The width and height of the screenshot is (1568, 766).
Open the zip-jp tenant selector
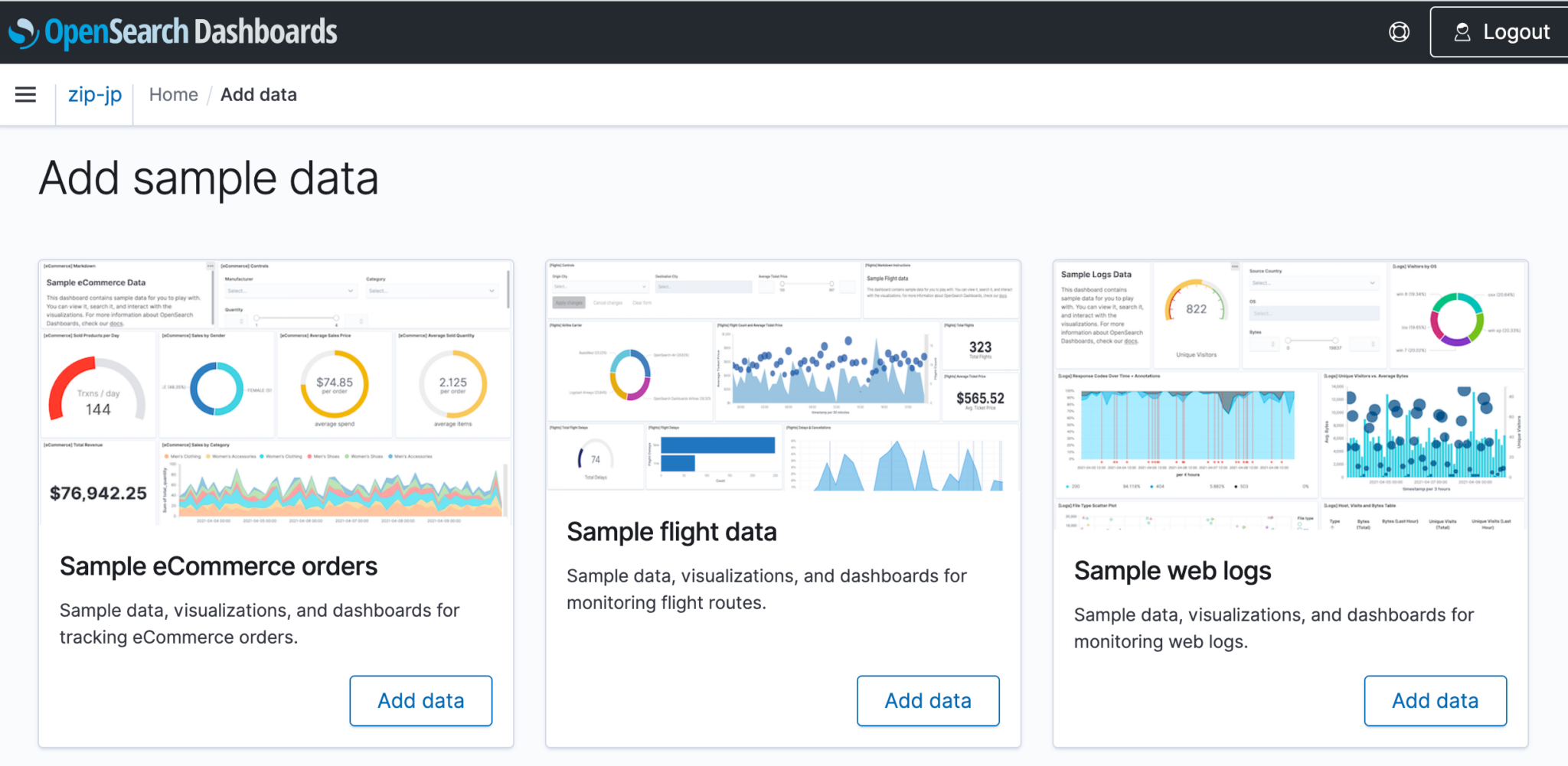coord(95,95)
